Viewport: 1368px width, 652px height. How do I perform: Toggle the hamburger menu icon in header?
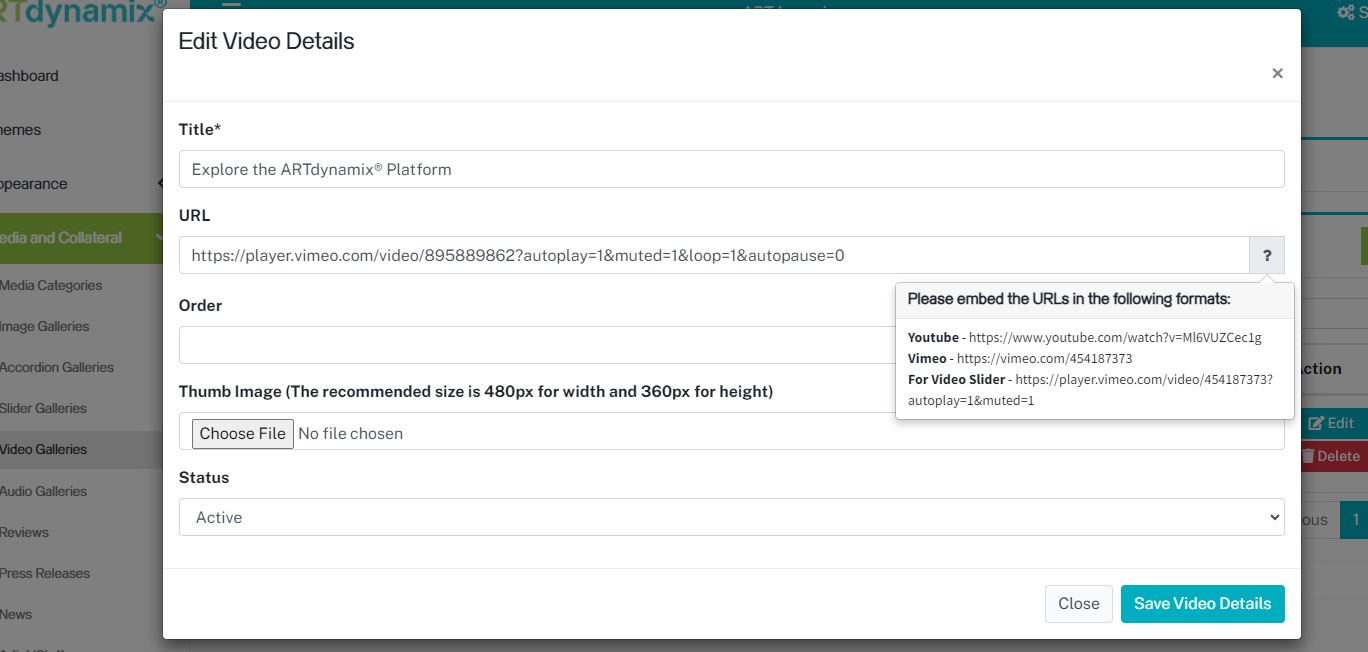pyautogui.click(x=231, y=5)
